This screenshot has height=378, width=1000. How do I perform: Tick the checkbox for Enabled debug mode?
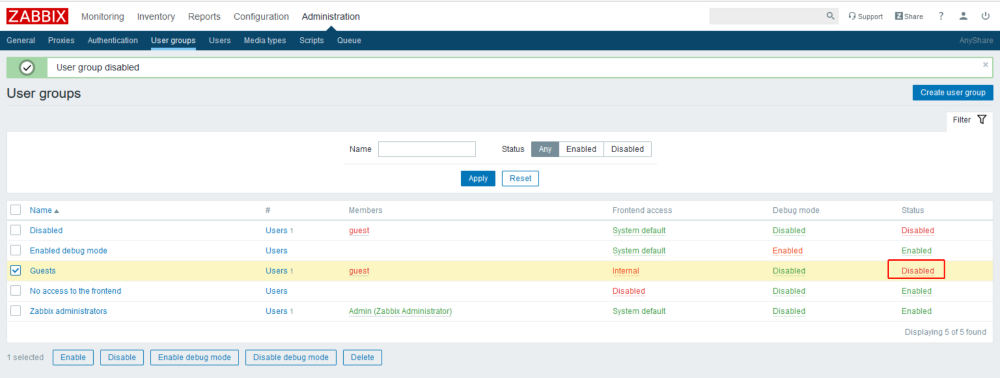pyautogui.click(x=16, y=251)
